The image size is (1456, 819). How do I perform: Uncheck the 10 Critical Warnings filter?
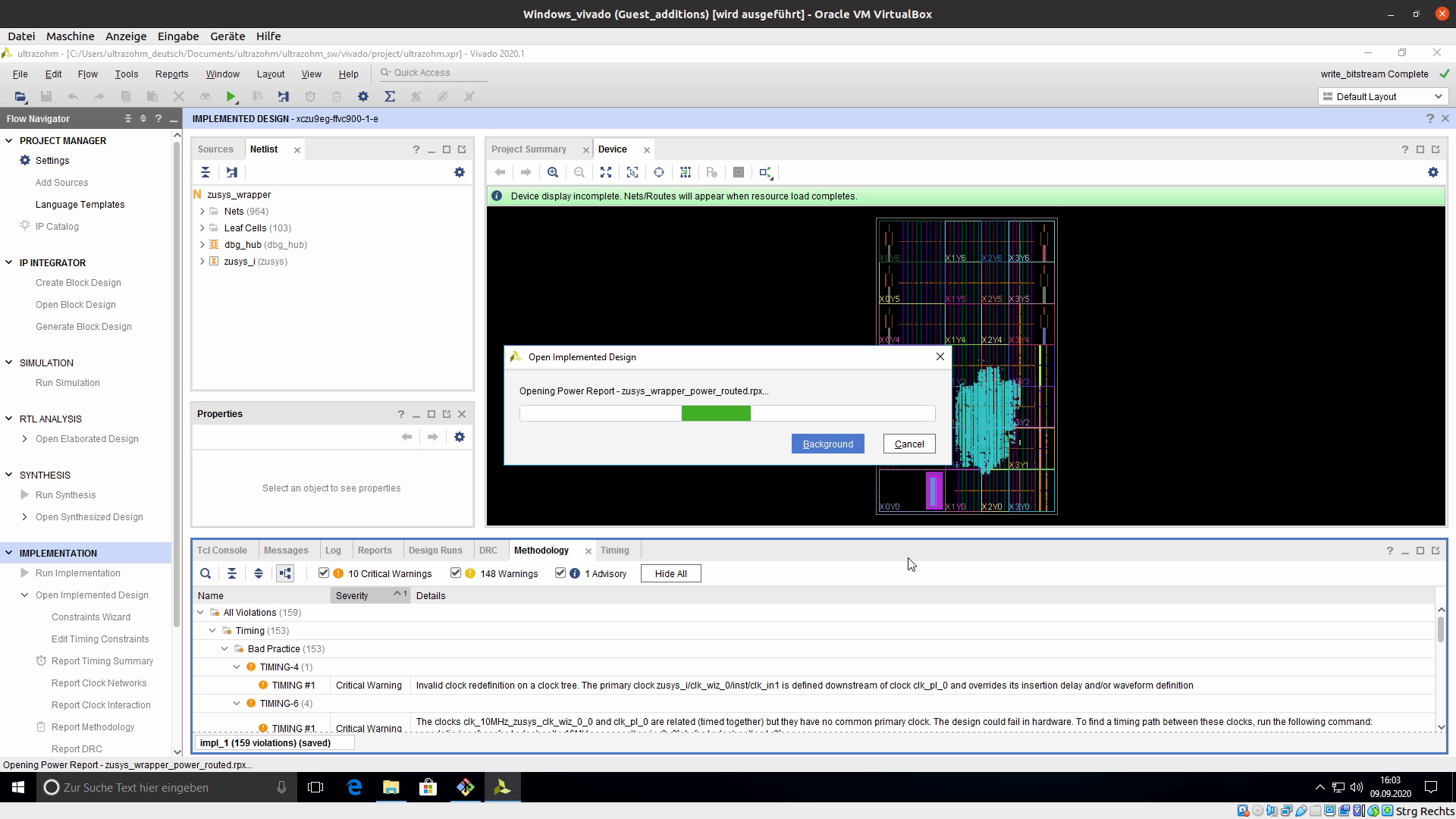(x=324, y=573)
